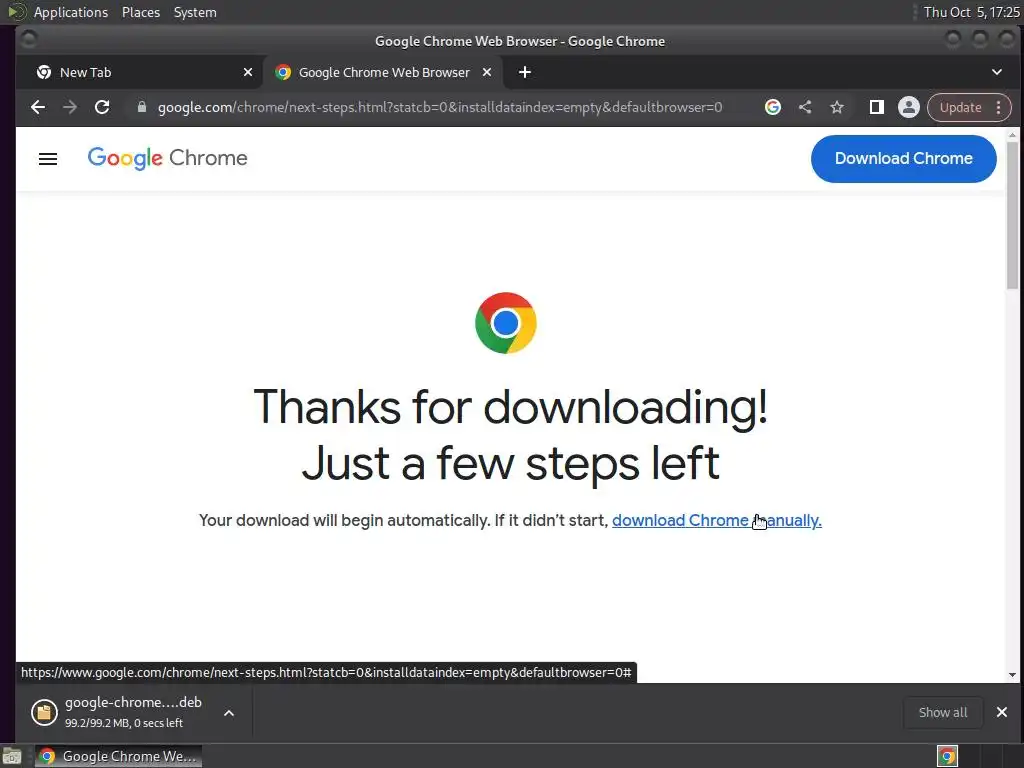Click the forward navigation arrow
The height and width of the screenshot is (768, 1024).
click(70, 107)
